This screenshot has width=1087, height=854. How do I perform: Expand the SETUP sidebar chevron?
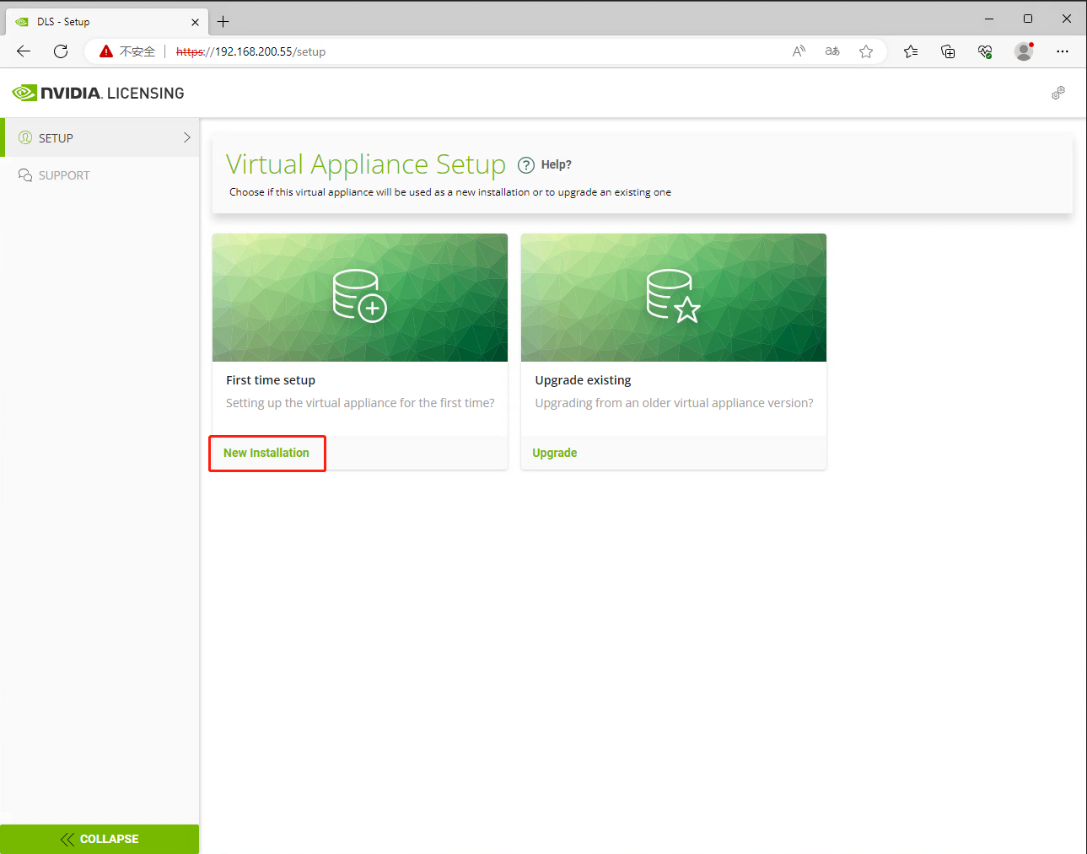point(187,138)
